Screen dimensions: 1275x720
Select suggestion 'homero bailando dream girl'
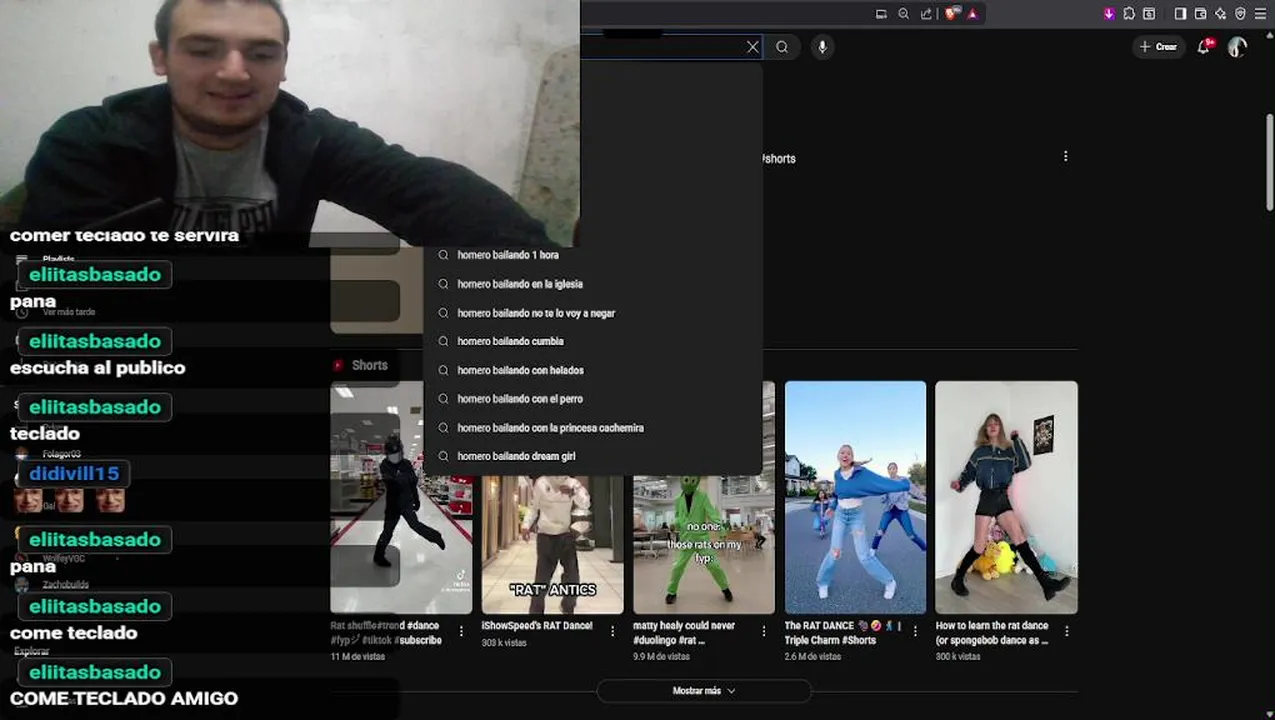(x=593, y=456)
